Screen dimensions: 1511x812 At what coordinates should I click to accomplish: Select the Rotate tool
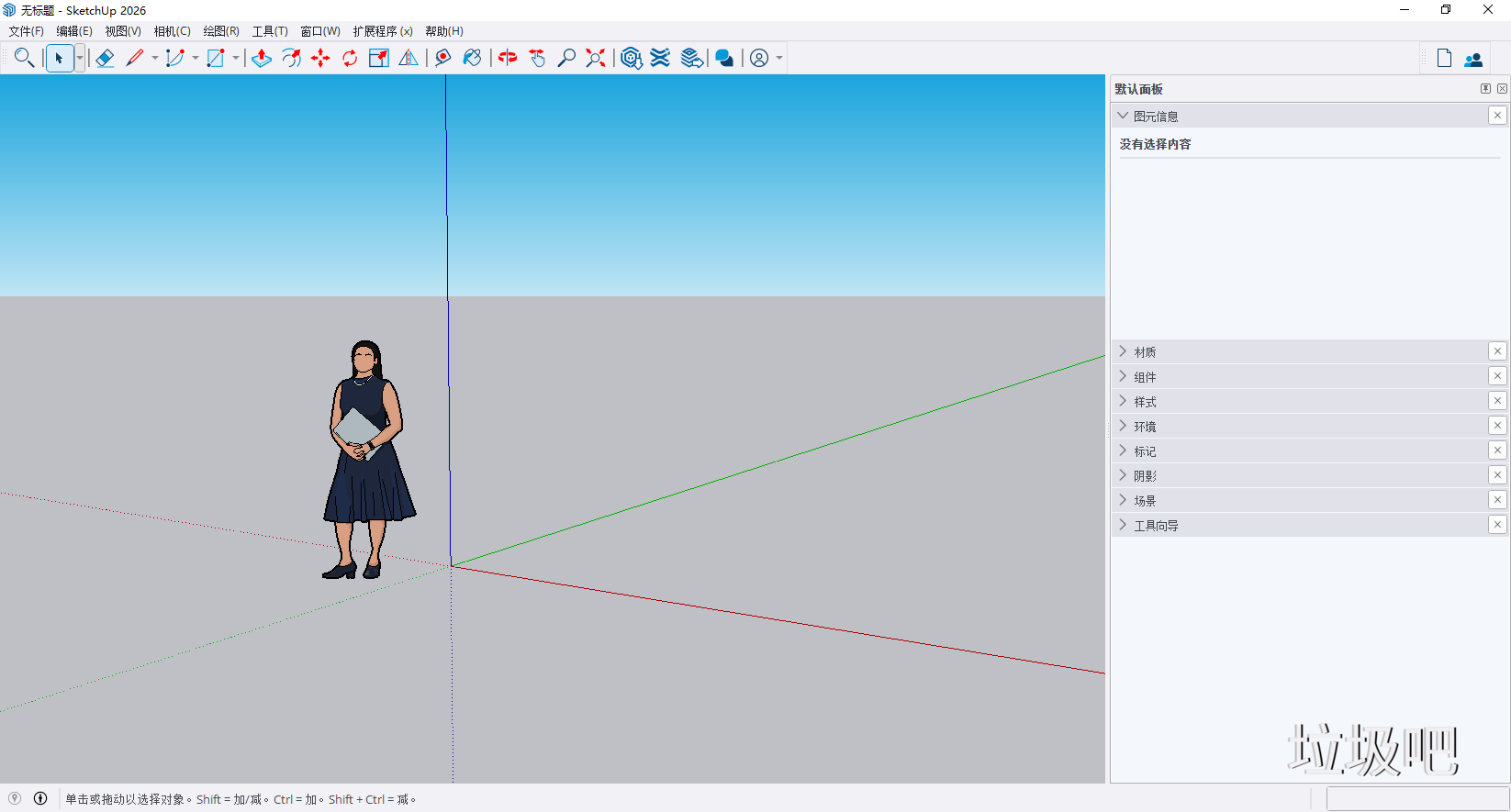click(350, 58)
